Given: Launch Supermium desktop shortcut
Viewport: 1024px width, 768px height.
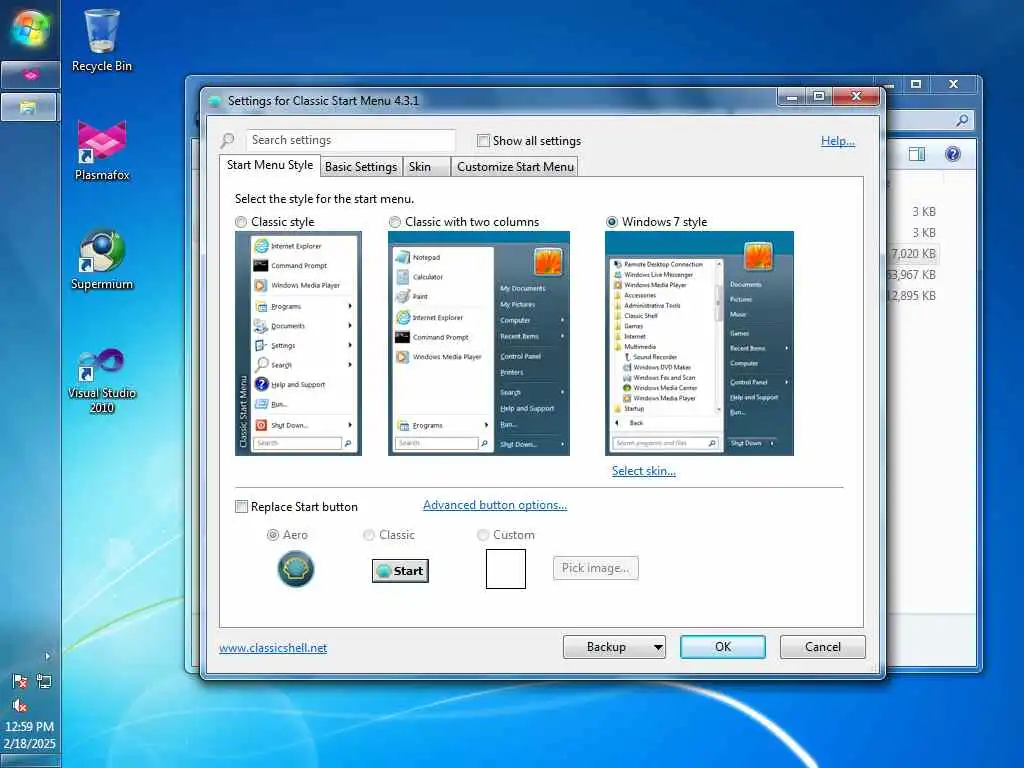Looking at the screenshot, I should 102,259.
